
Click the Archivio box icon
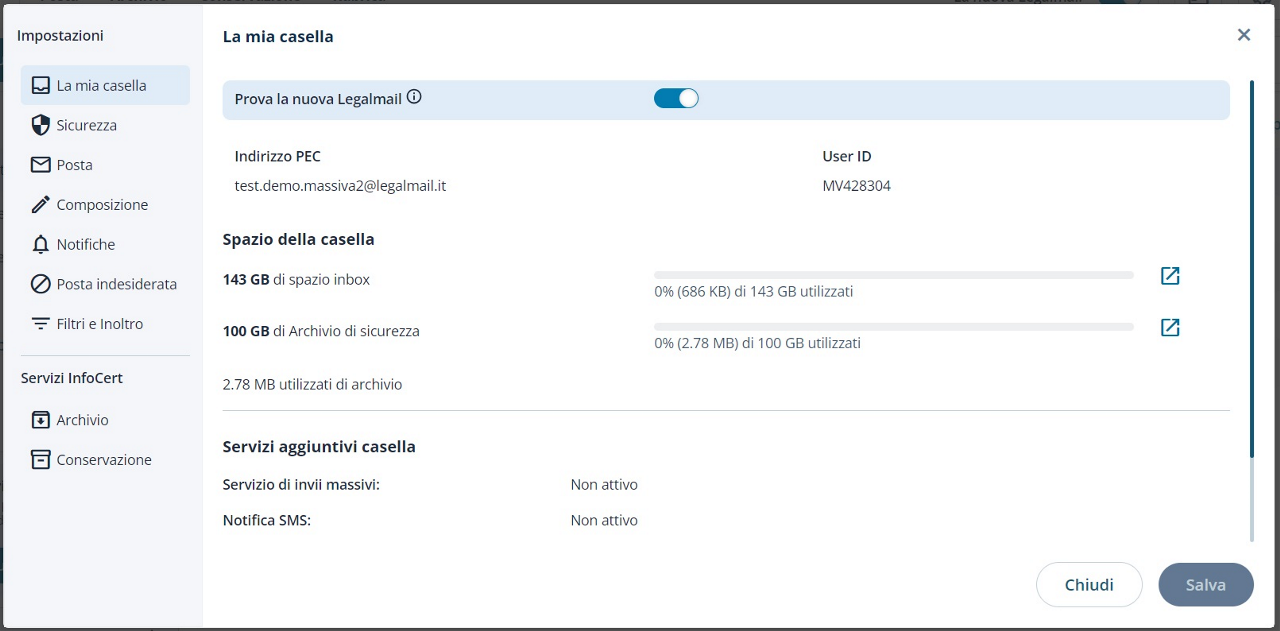tap(41, 420)
